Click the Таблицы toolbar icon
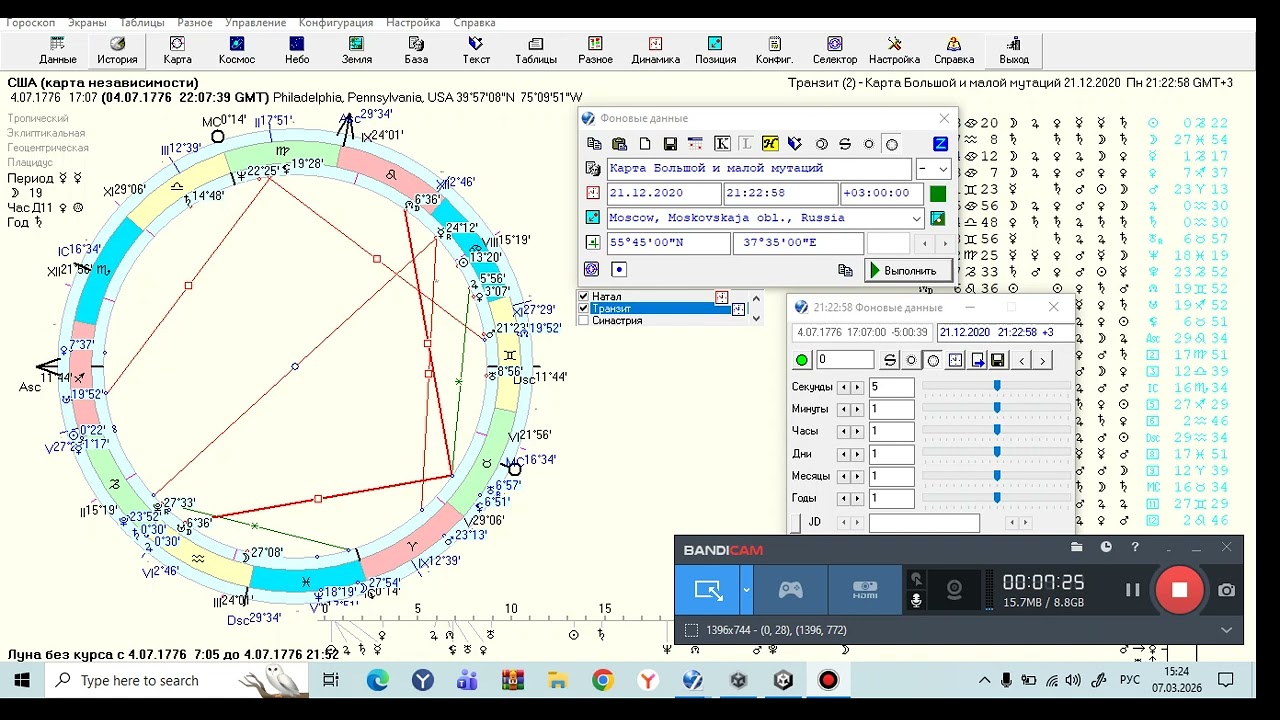Viewport: 1280px width, 720px height. coord(536,50)
